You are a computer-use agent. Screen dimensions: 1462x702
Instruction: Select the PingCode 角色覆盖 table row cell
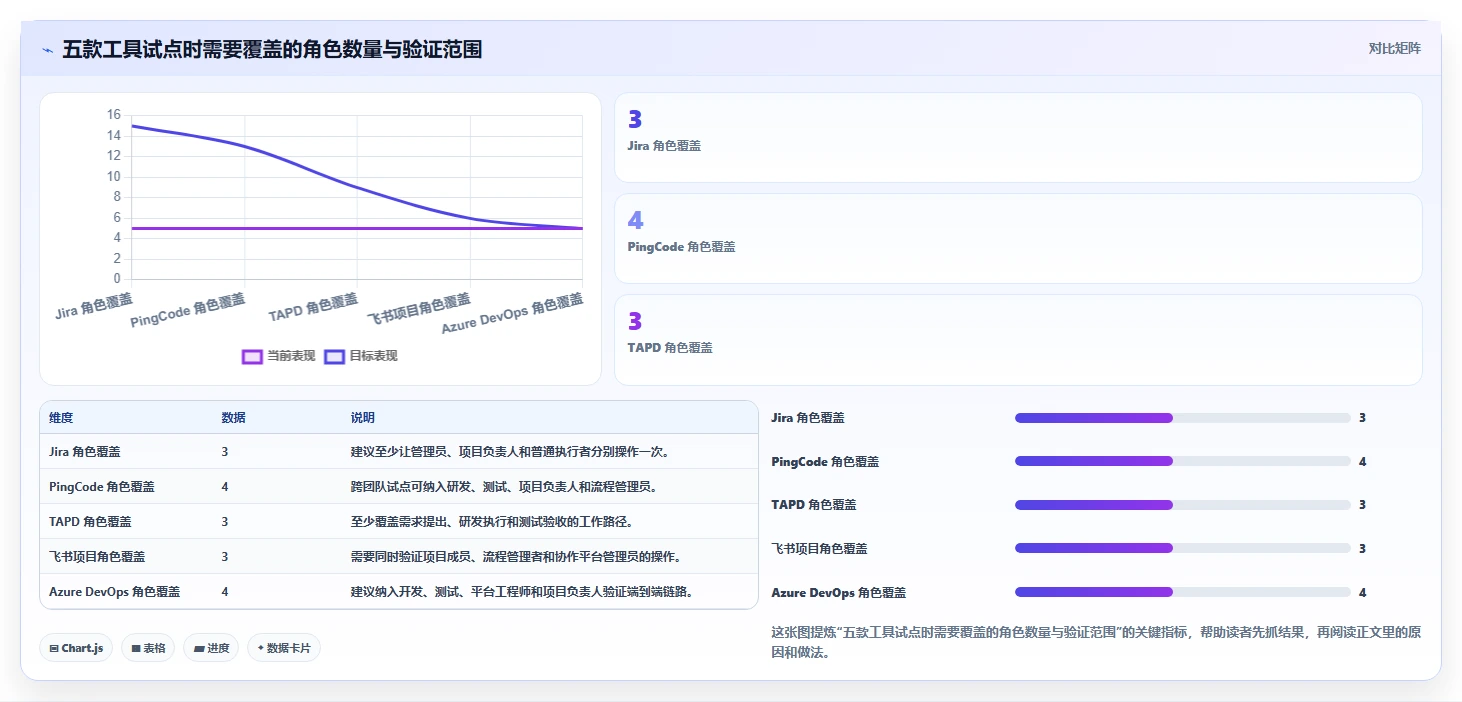pos(102,487)
